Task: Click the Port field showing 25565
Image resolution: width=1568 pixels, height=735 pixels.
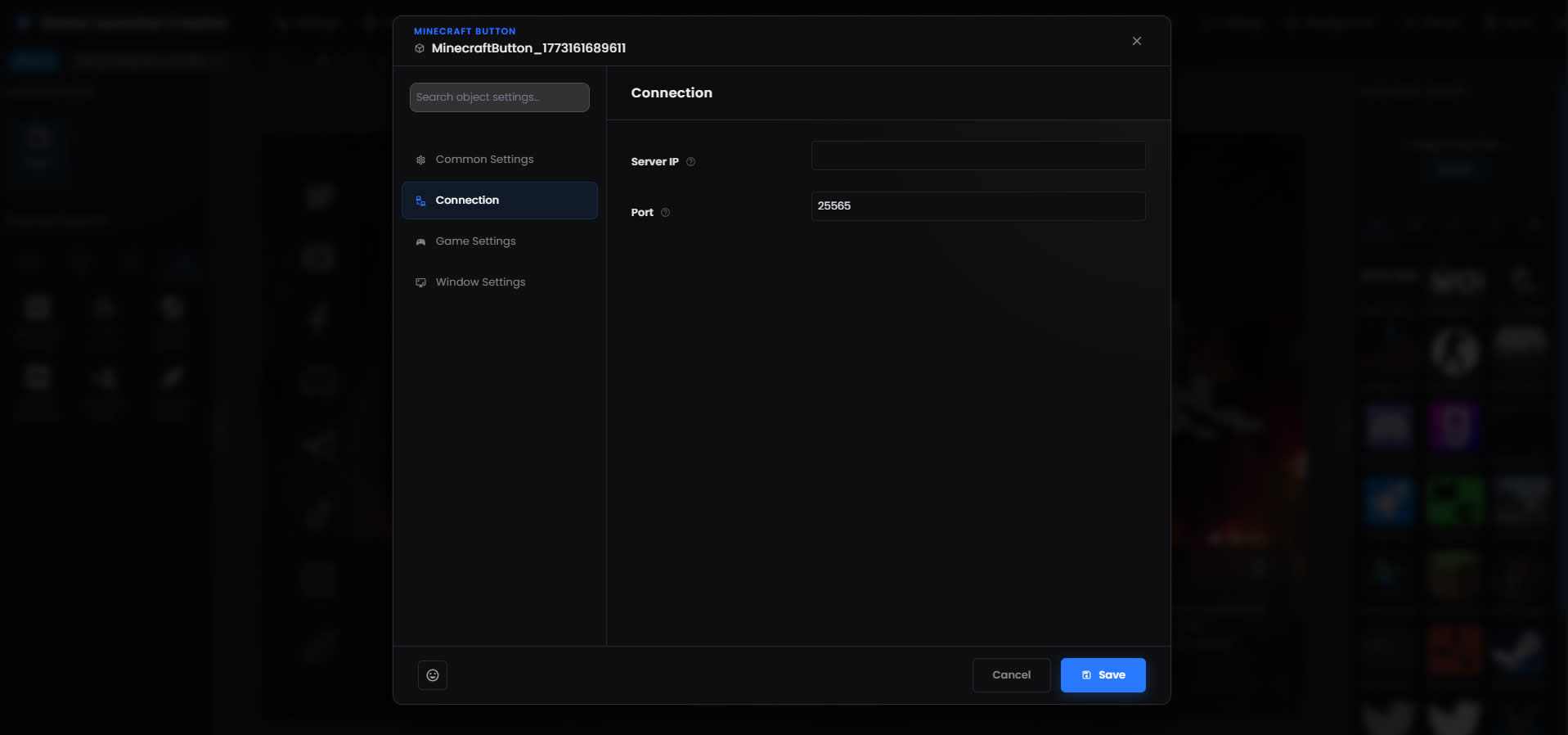Action: tap(977, 206)
